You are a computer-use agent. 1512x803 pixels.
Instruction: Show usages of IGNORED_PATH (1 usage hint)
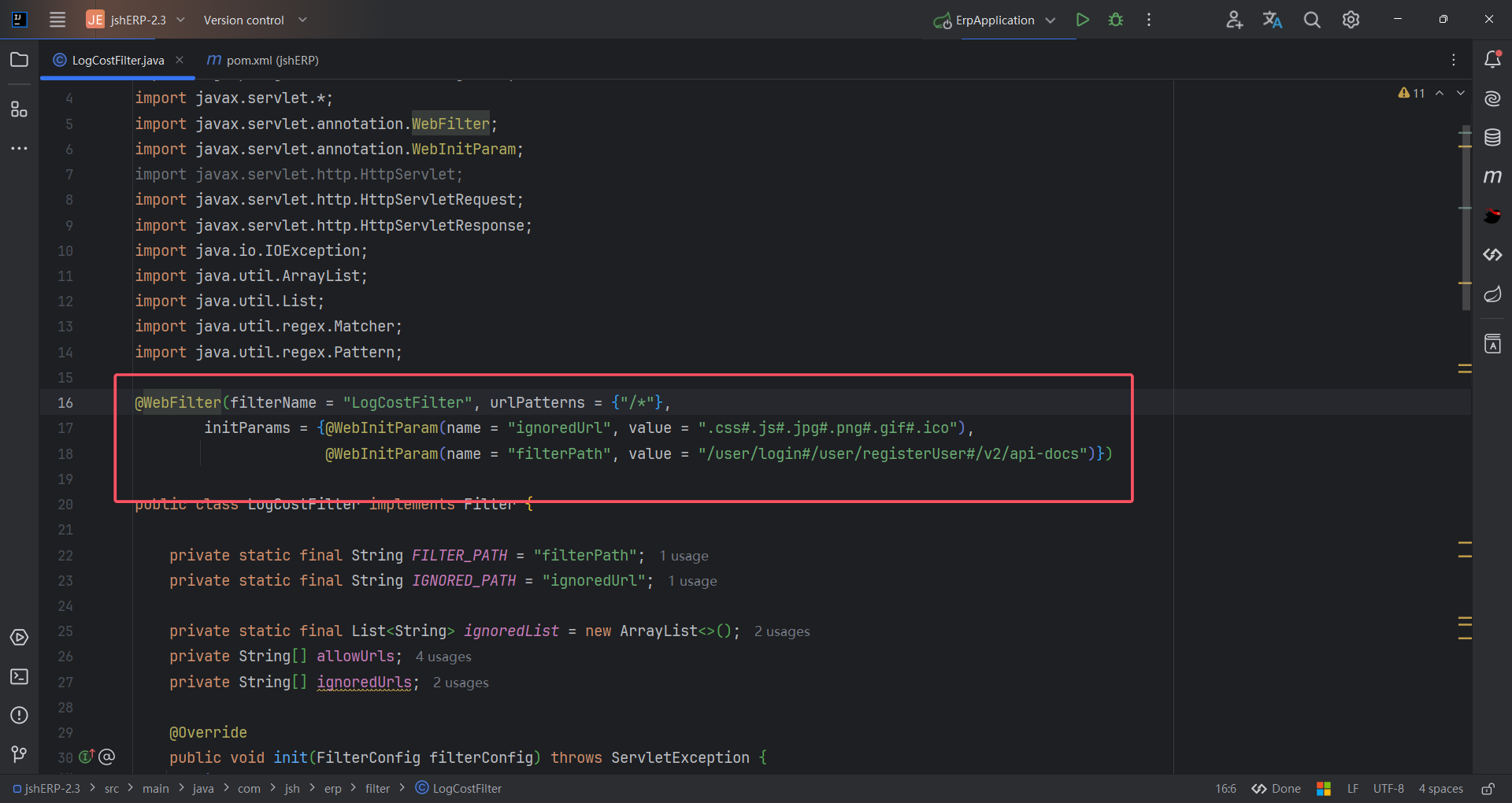click(692, 581)
